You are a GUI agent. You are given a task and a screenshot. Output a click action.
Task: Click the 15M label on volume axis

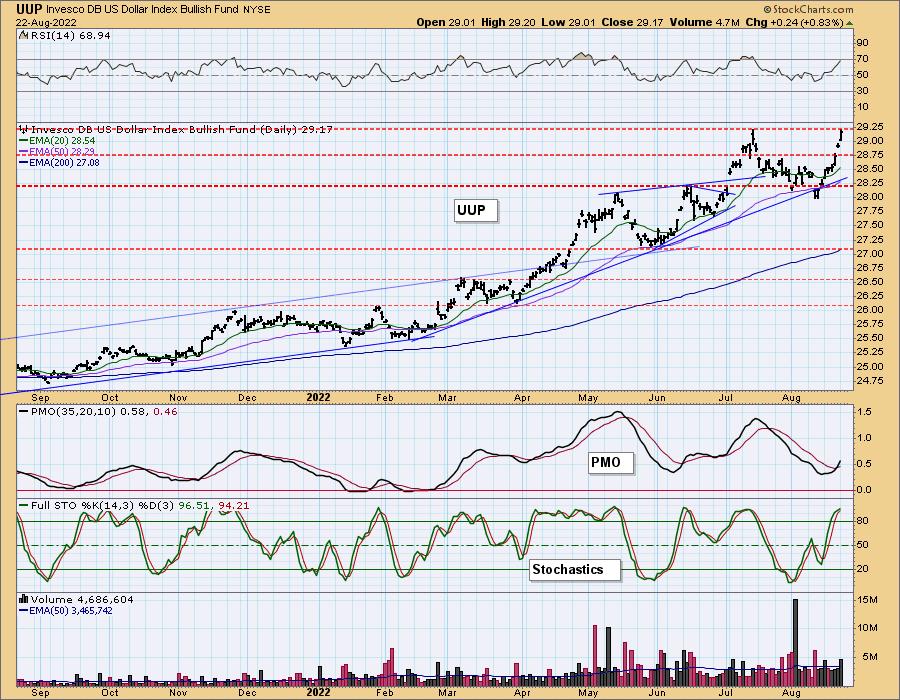click(869, 600)
